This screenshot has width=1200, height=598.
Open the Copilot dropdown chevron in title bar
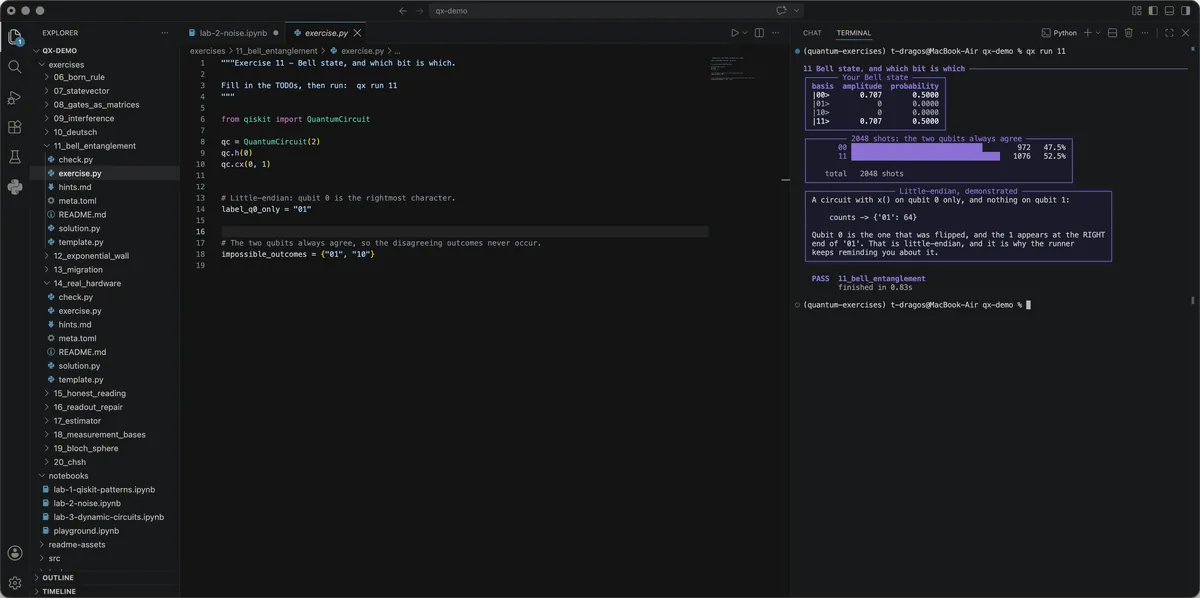click(x=797, y=11)
